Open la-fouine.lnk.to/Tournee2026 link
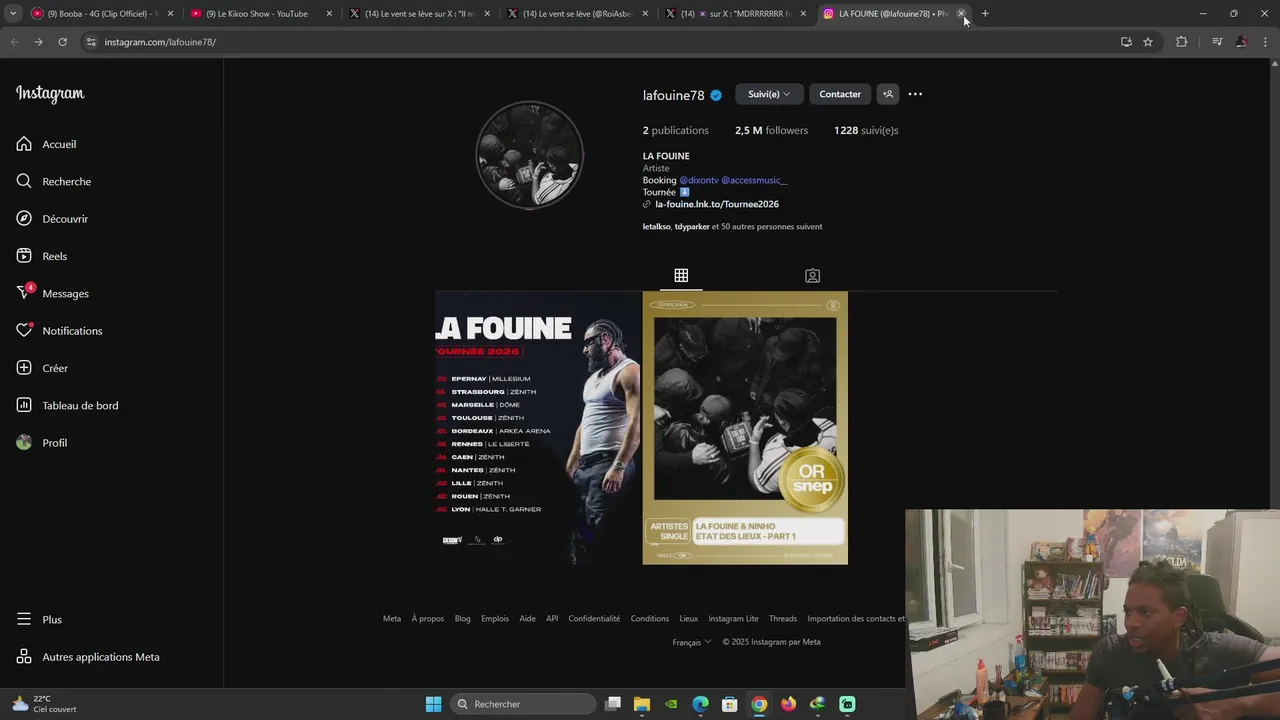The height and width of the screenshot is (720, 1280). coord(717,204)
